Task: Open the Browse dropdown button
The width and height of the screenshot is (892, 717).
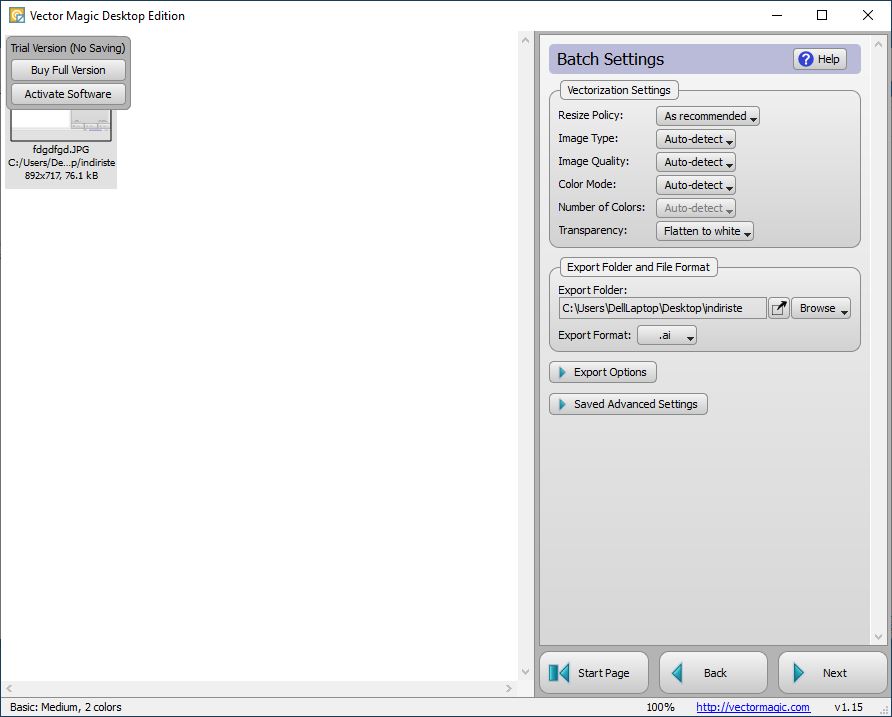Action: (x=821, y=308)
